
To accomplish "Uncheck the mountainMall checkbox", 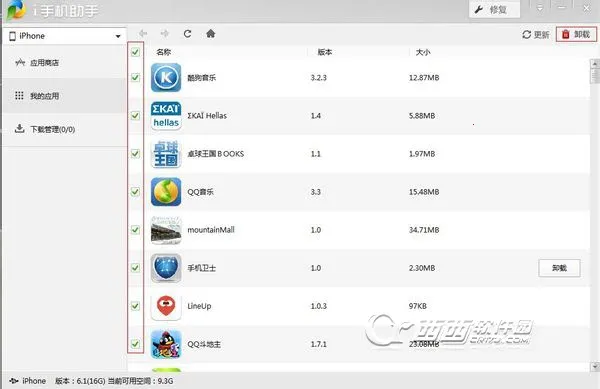I will (x=135, y=229).
